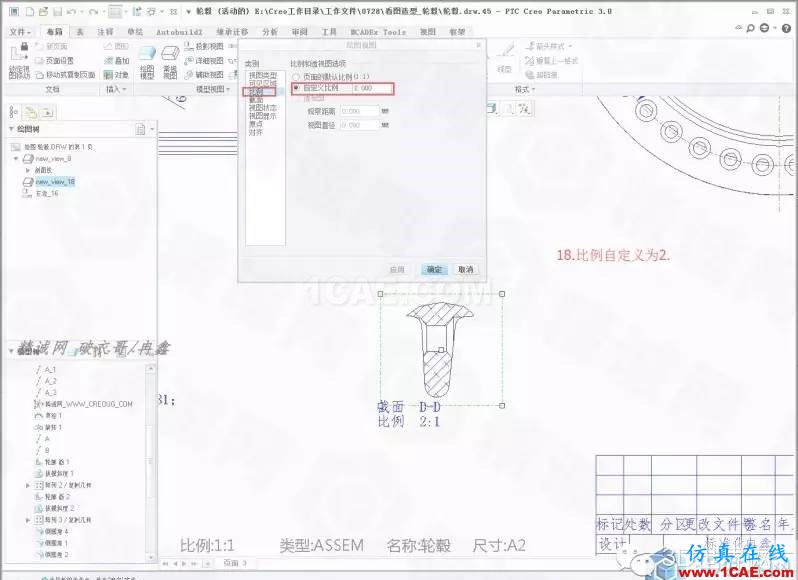Click the rightmost icon of graphics toolbar
798x580 pixels.
coord(524,108)
